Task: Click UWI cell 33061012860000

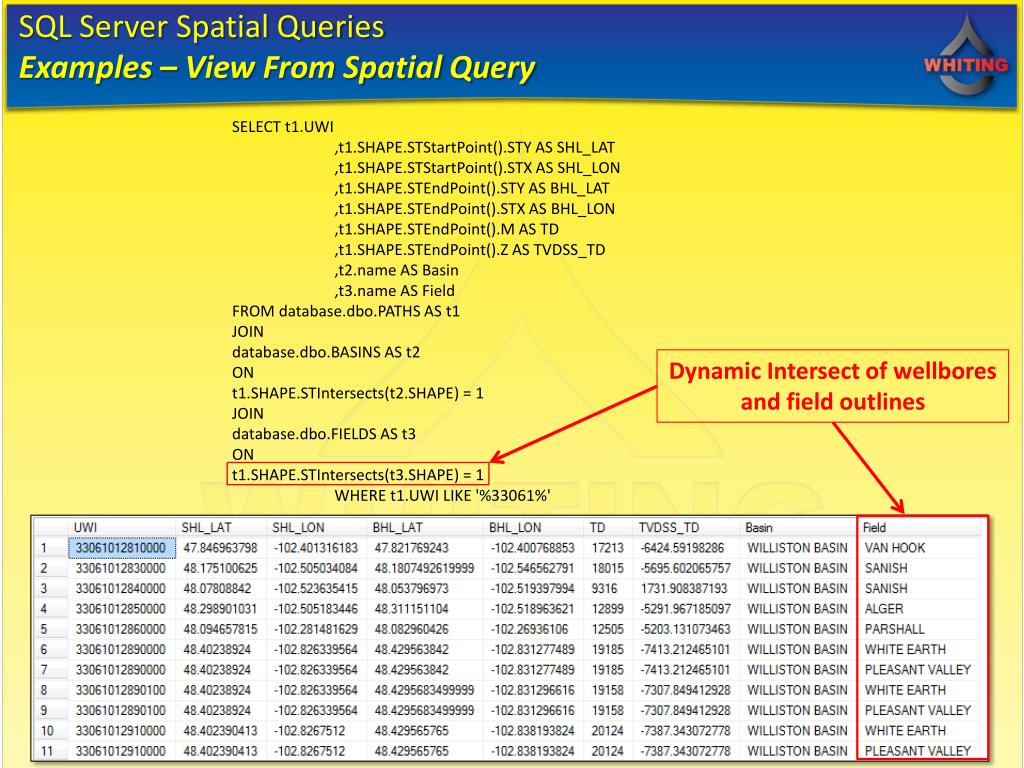Action: [121, 629]
